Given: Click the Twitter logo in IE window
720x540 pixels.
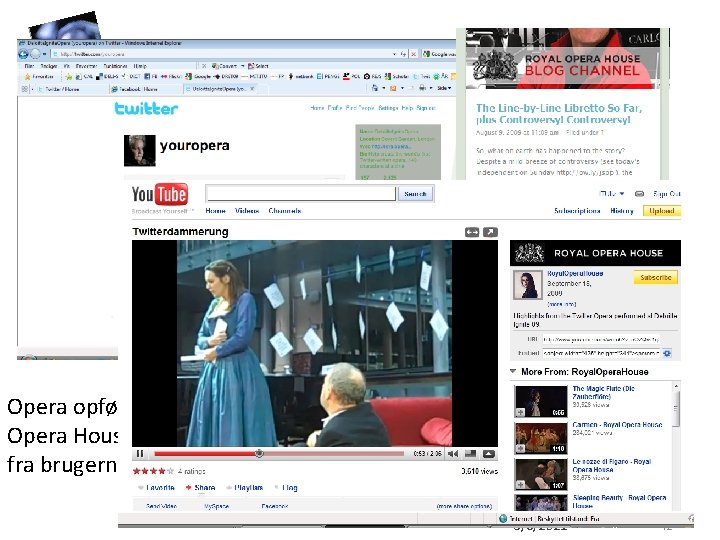Looking at the screenshot, I should pos(146,108).
